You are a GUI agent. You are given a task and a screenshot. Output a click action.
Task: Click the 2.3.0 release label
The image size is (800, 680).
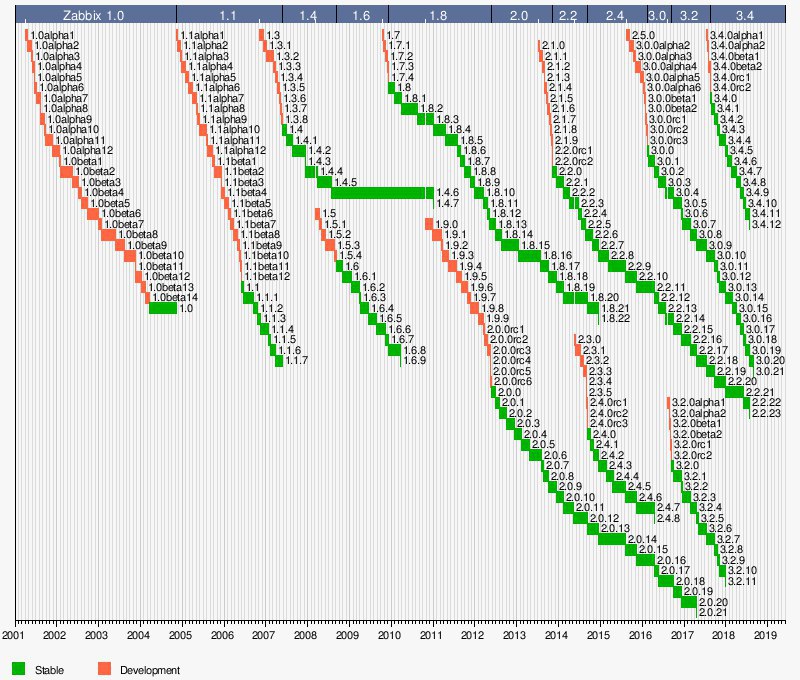coord(589,340)
